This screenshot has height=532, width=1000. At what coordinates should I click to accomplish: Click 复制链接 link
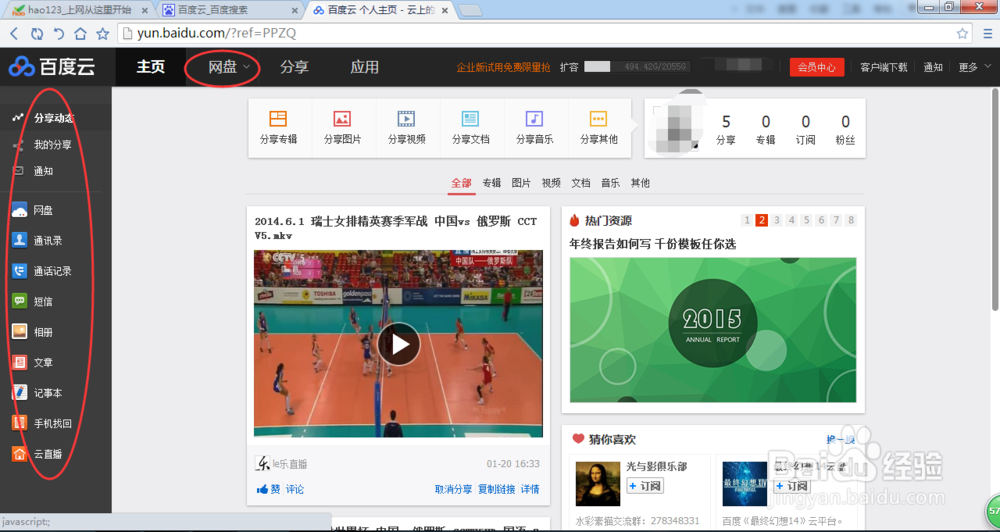click(497, 489)
